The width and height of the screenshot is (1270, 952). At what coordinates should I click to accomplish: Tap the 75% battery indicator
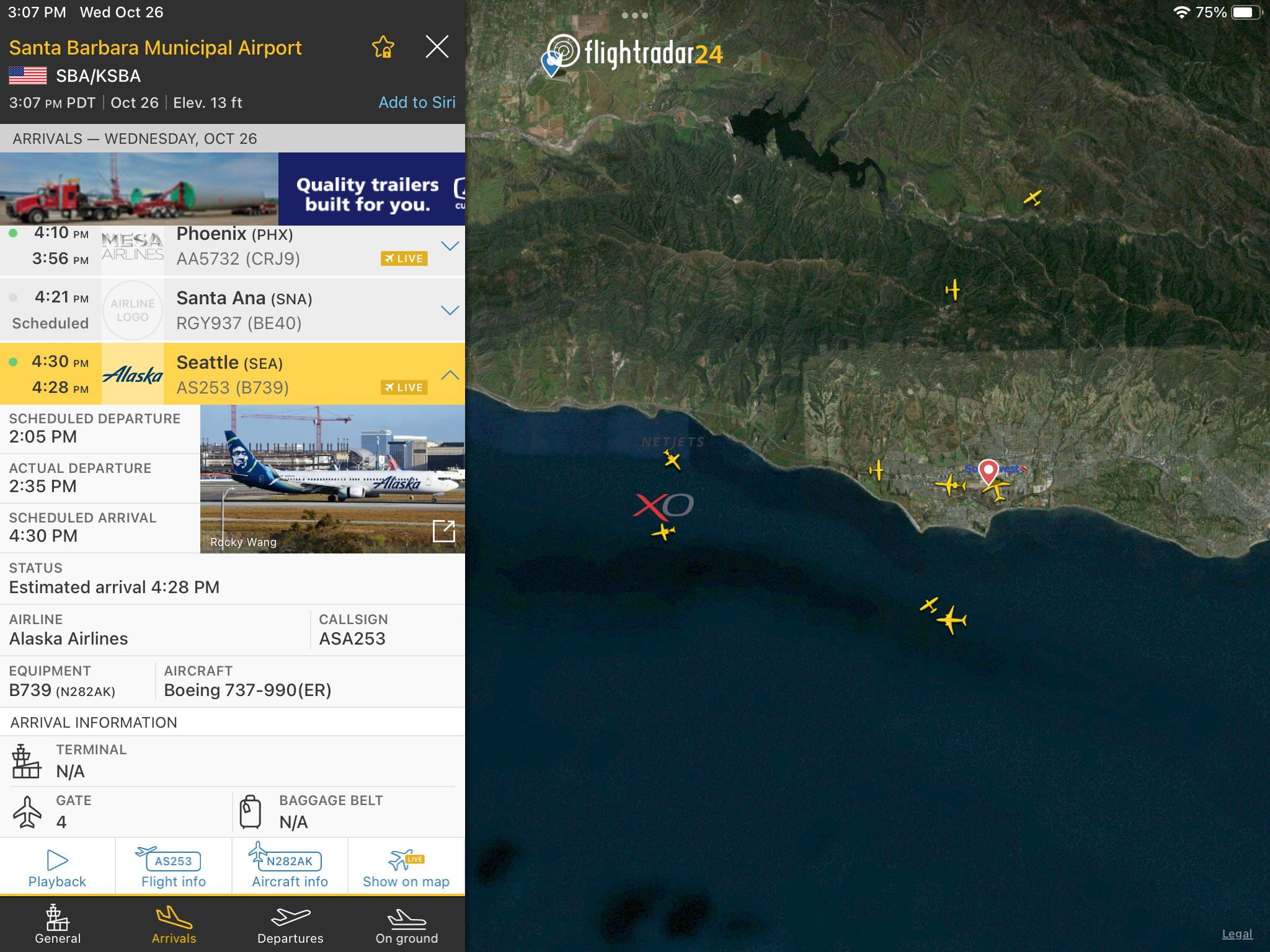[x=1228, y=12]
